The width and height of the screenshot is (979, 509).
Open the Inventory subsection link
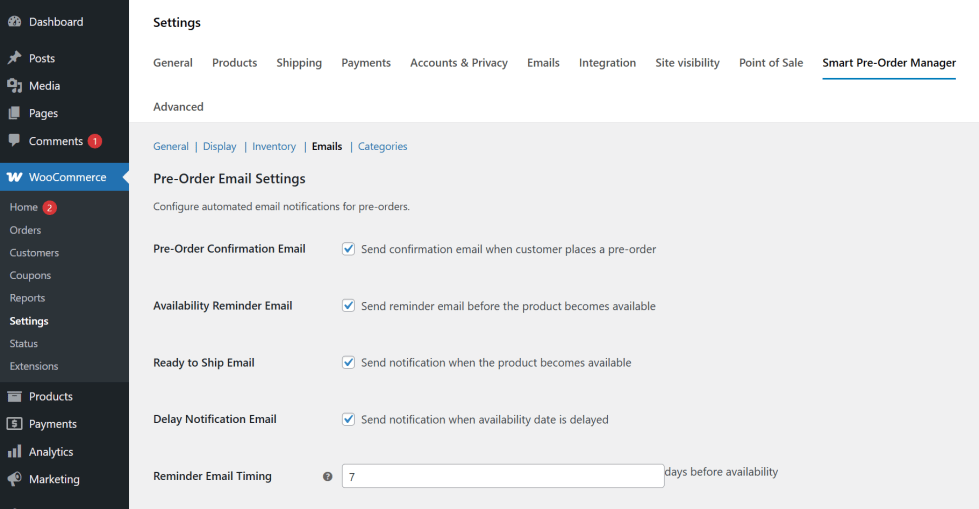(x=274, y=147)
